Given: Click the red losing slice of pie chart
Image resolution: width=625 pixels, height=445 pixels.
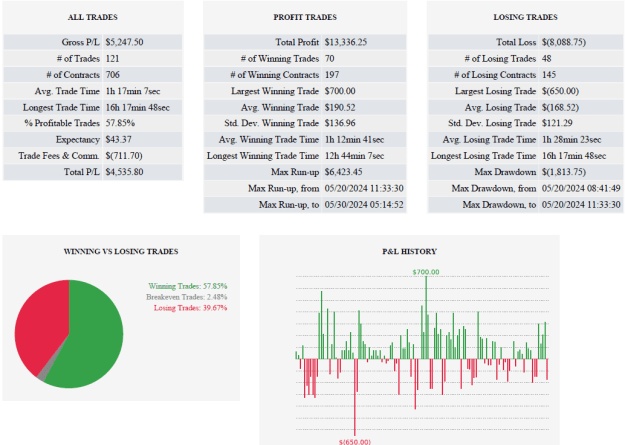Looking at the screenshot, I should click(x=42, y=323).
